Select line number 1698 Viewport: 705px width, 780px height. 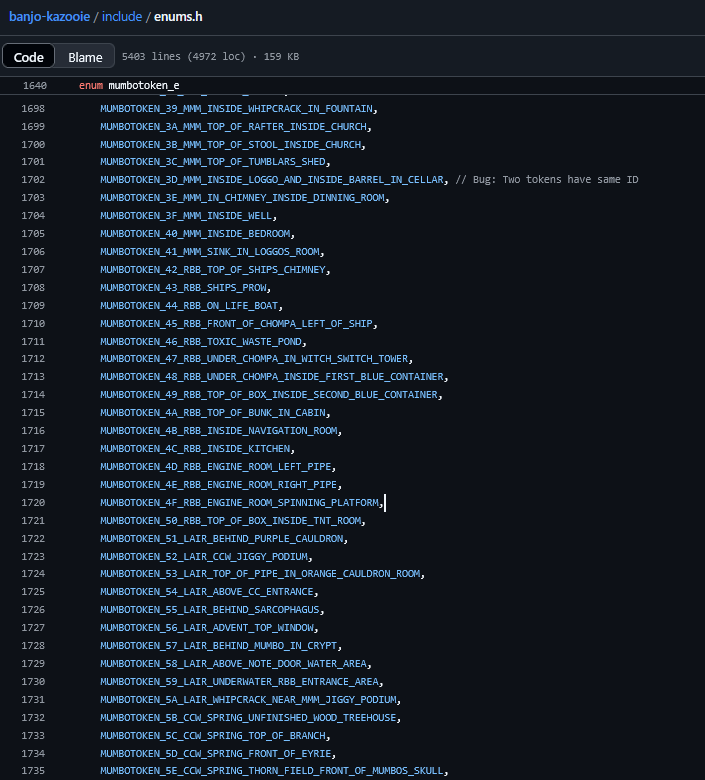point(33,108)
